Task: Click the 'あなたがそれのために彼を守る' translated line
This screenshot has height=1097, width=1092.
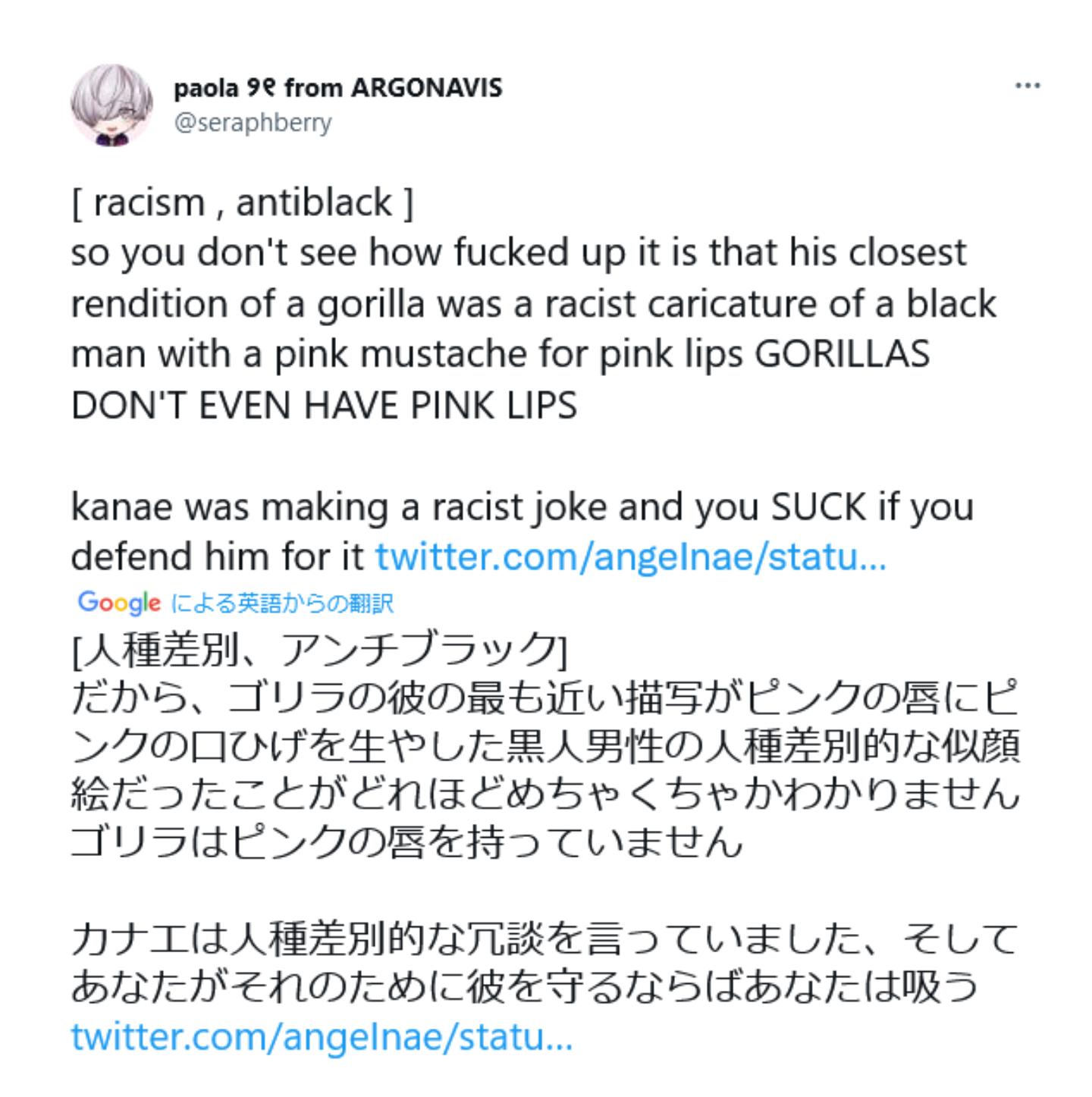Action: 523,988
